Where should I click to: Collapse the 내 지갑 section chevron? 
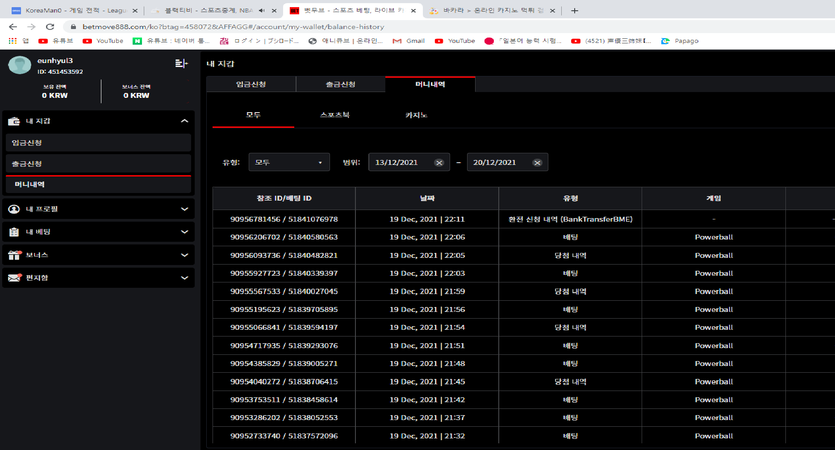point(184,121)
